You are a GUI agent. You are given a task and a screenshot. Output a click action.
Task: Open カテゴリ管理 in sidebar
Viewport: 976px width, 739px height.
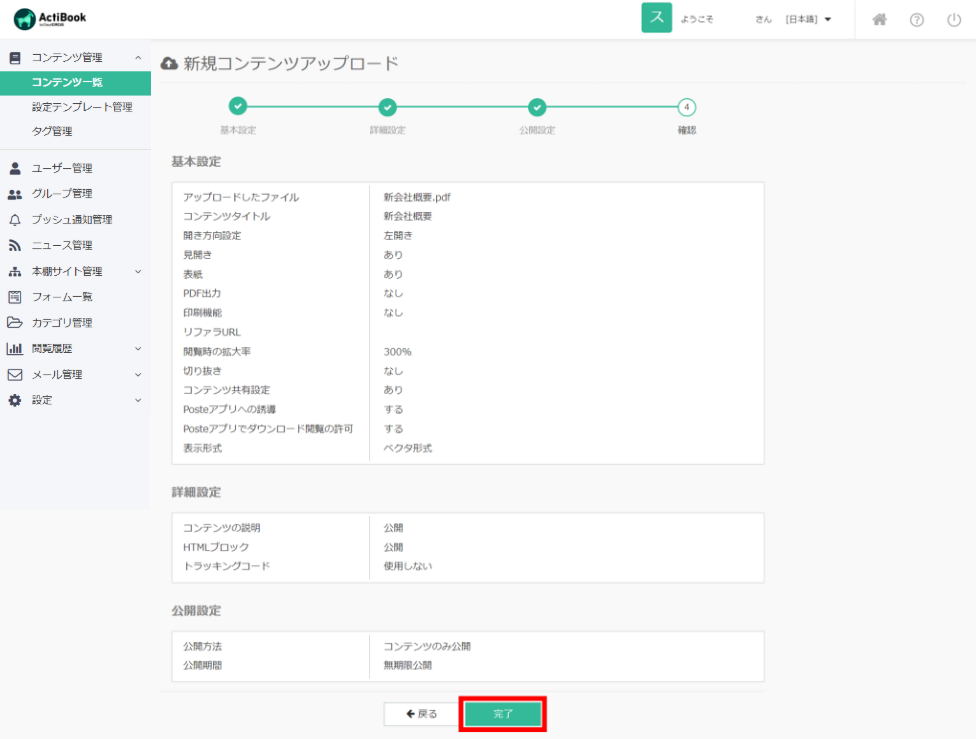pyautogui.click(x=61, y=323)
